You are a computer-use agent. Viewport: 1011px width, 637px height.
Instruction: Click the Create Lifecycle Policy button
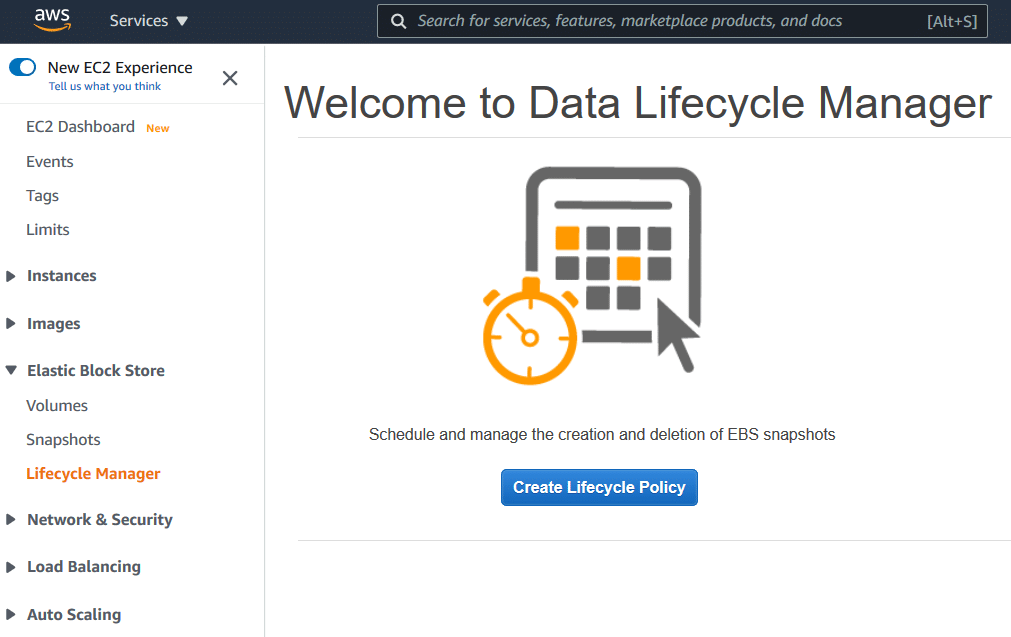[599, 487]
